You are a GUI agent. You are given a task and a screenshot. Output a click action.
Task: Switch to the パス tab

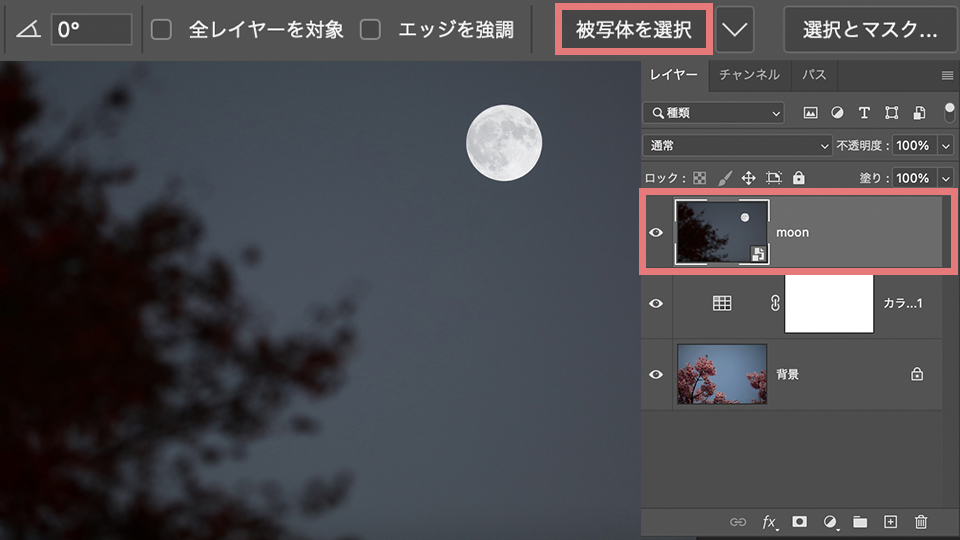click(x=814, y=75)
